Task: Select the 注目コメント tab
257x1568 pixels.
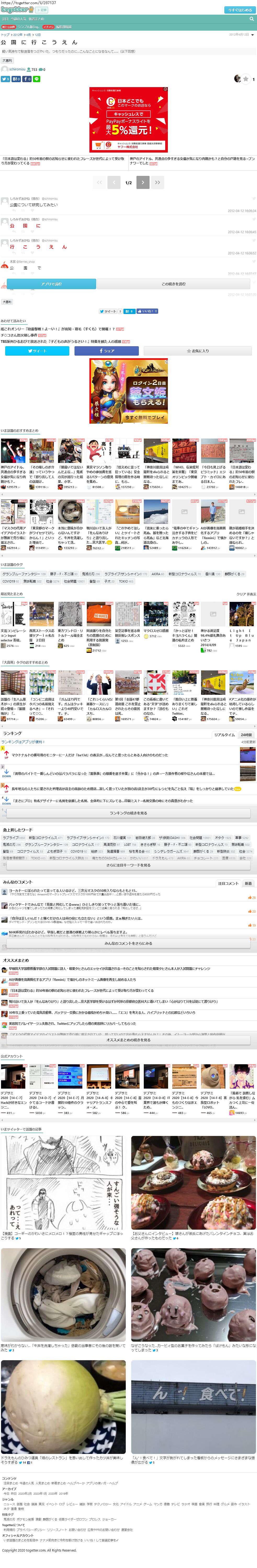Action: pos(229,883)
